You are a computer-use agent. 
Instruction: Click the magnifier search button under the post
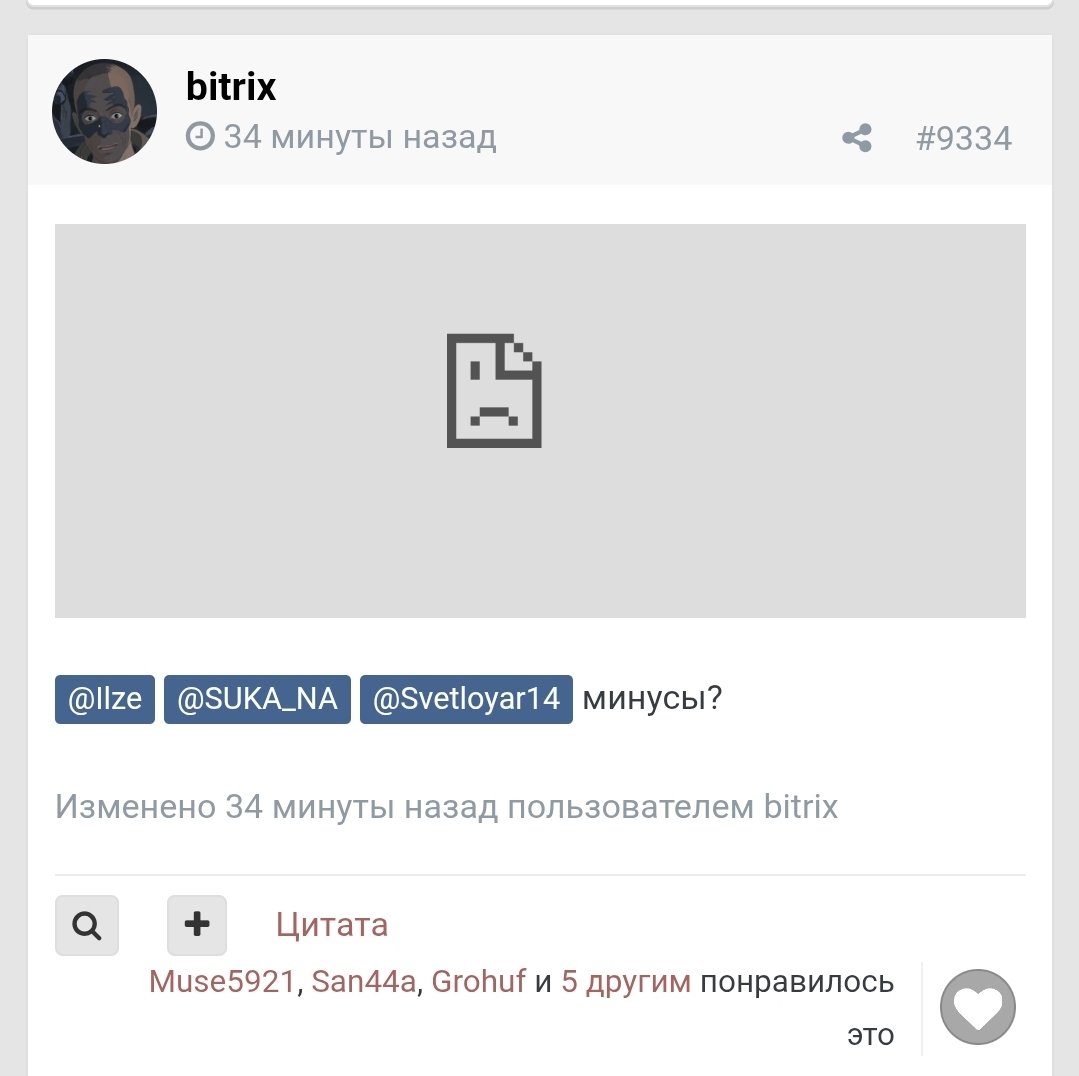pos(87,925)
